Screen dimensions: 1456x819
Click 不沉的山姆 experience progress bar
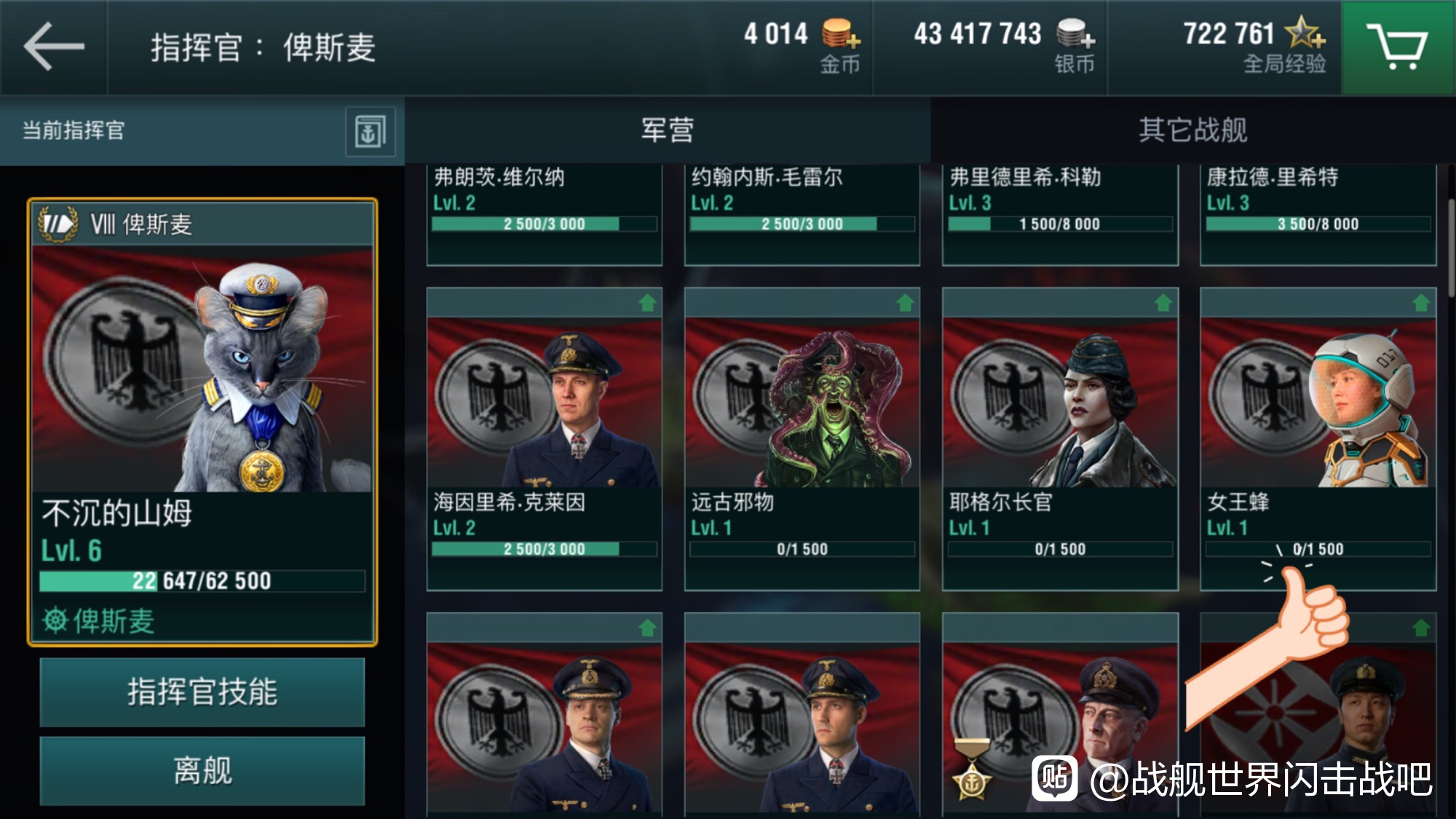pyautogui.click(x=202, y=581)
